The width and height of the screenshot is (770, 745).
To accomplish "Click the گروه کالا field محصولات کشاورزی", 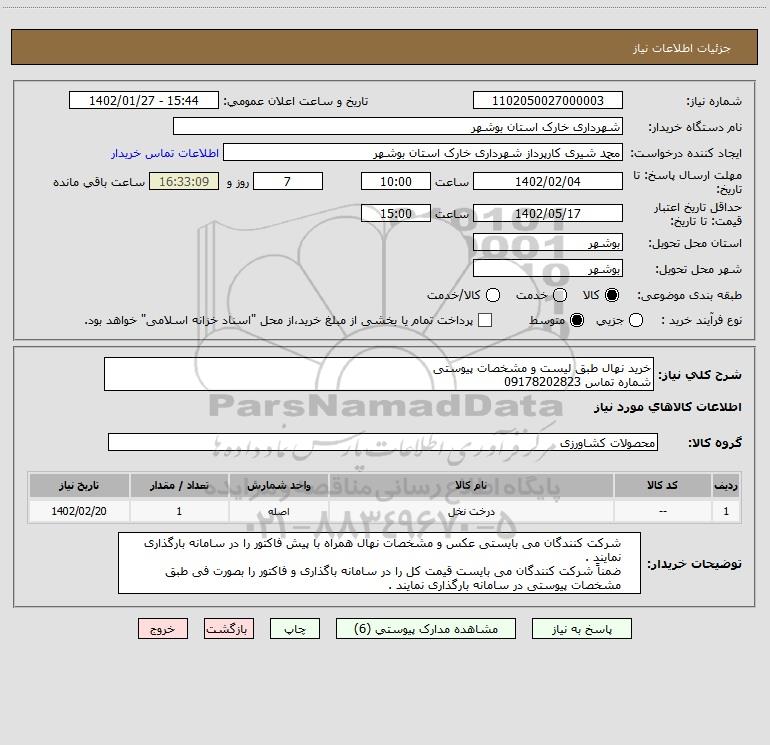I will (x=383, y=442).
